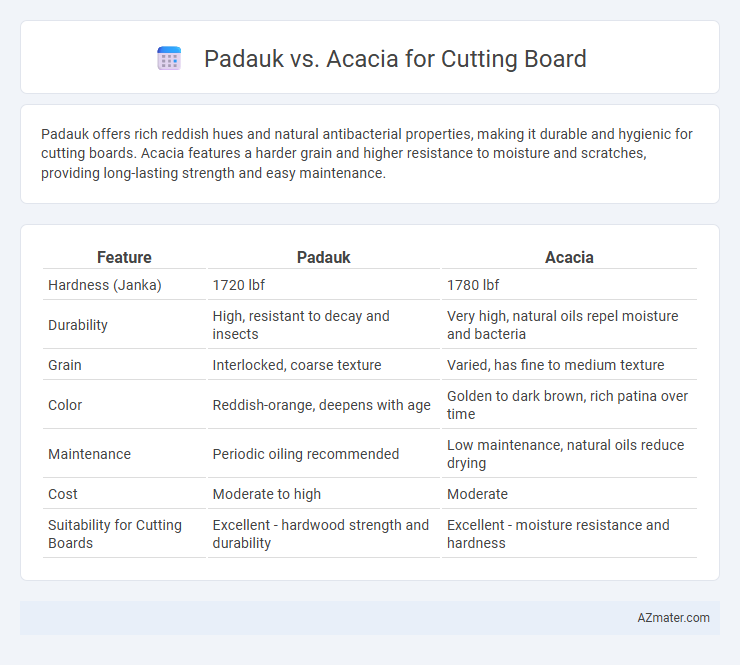This screenshot has width=740, height=665.
Task: Click the 1720 lbf cell
Action: pyautogui.click(x=239, y=285)
